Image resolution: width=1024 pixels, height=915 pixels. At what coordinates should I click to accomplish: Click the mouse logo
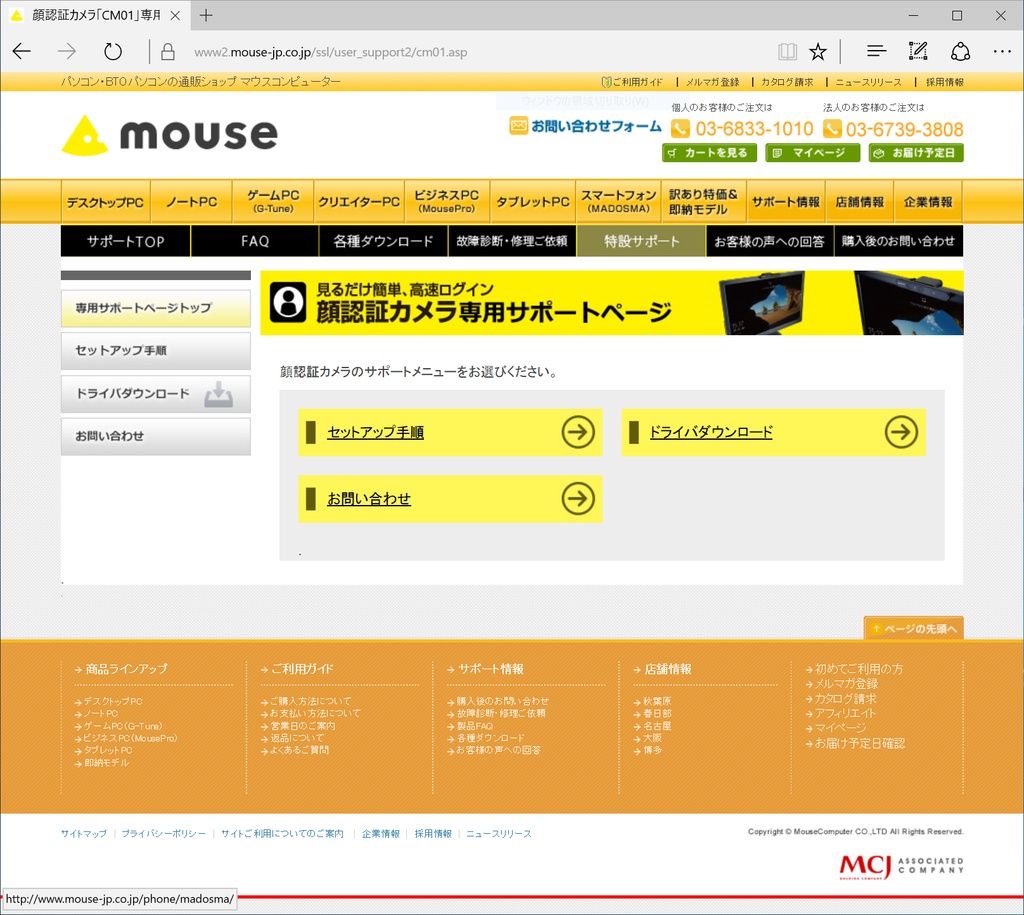pyautogui.click(x=170, y=135)
